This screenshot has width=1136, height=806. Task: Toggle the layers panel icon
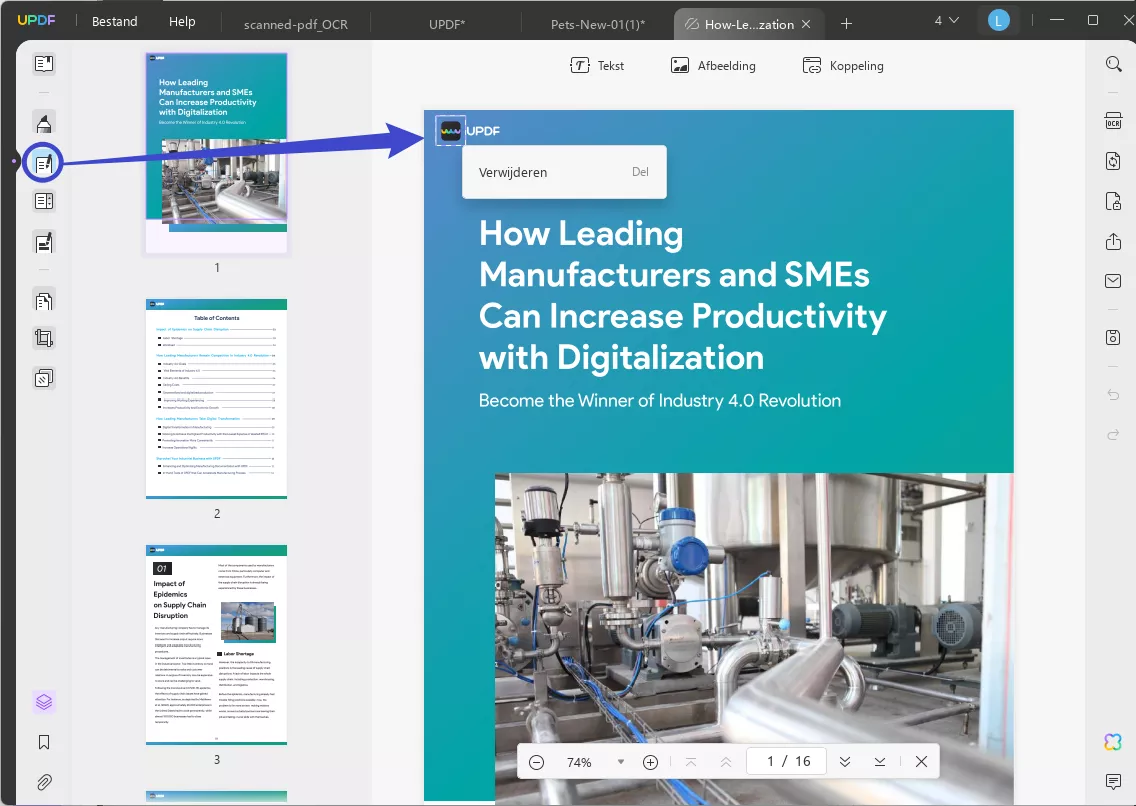tap(43, 701)
